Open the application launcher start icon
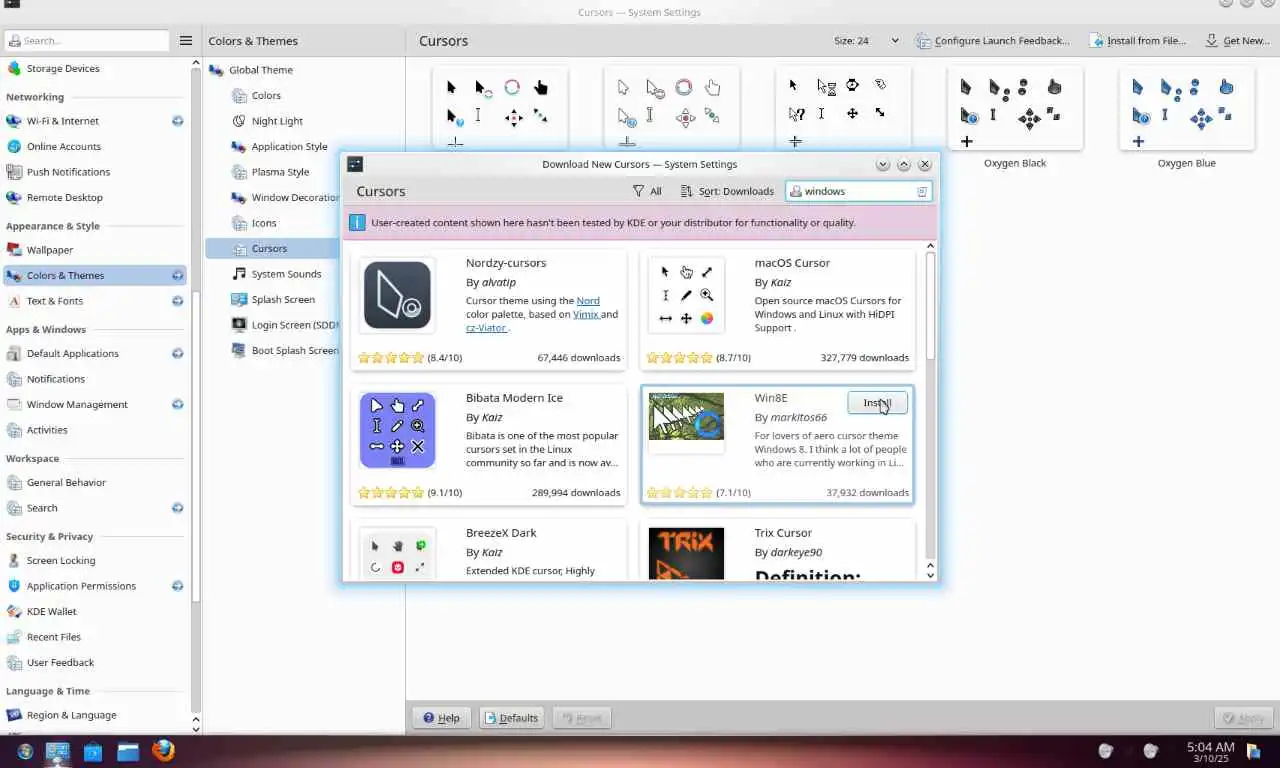The height and width of the screenshot is (768, 1280). tap(24, 751)
